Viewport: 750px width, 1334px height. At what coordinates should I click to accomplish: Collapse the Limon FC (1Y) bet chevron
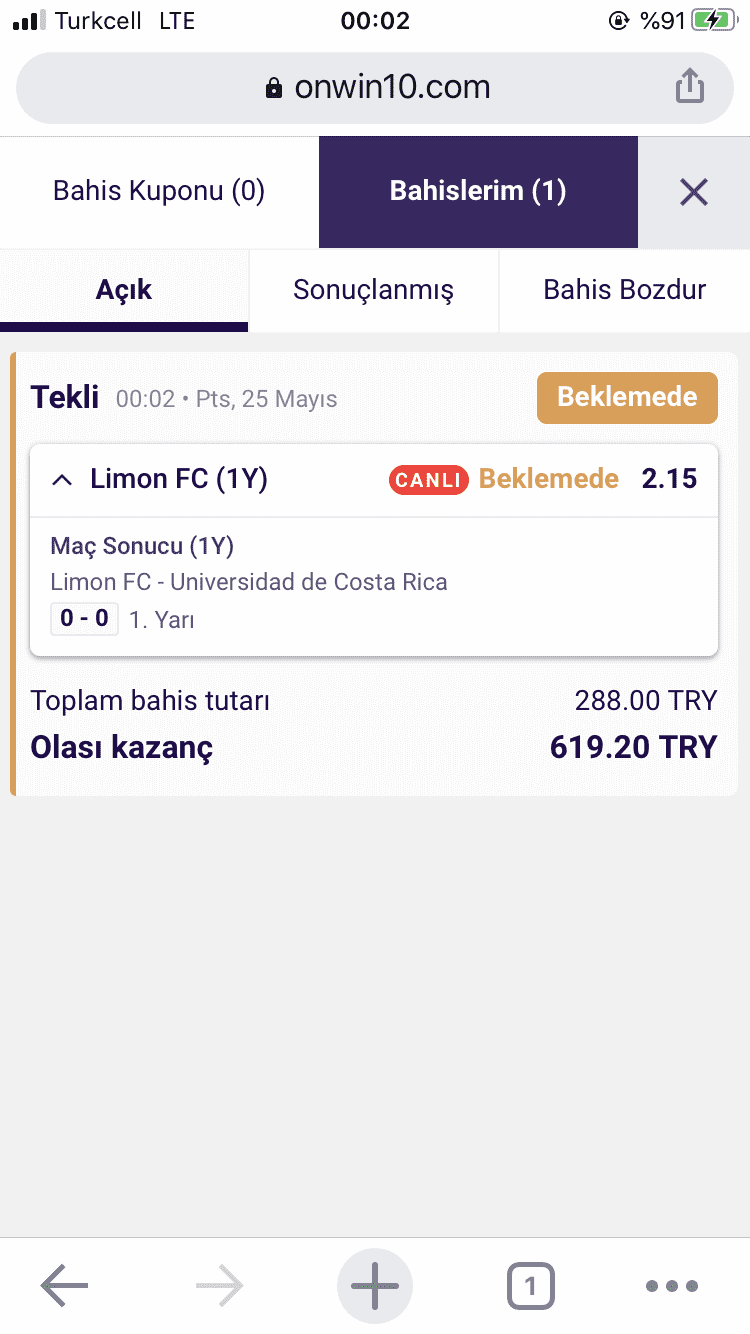pos(62,480)
